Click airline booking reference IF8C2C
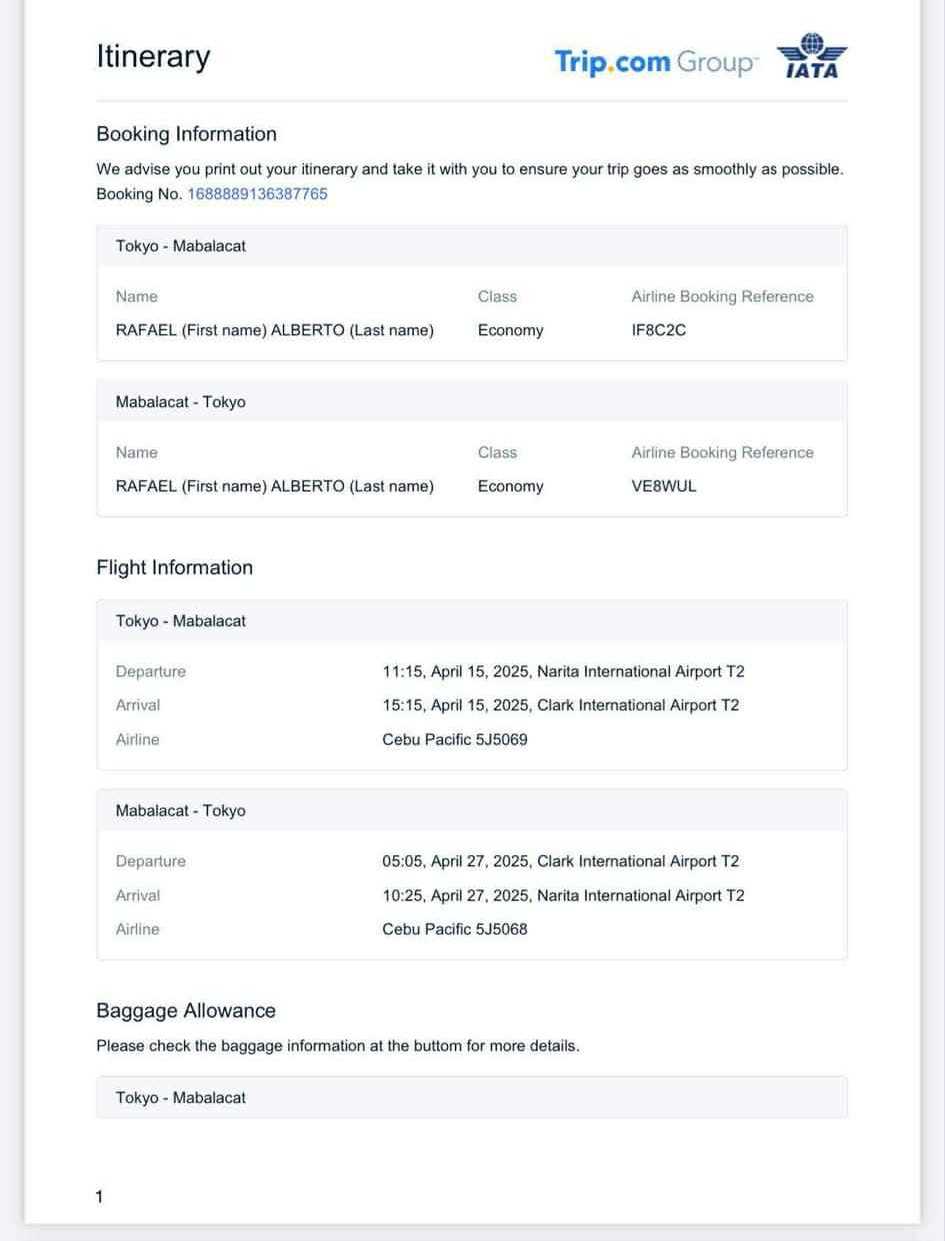 click(x=659, y=330)
